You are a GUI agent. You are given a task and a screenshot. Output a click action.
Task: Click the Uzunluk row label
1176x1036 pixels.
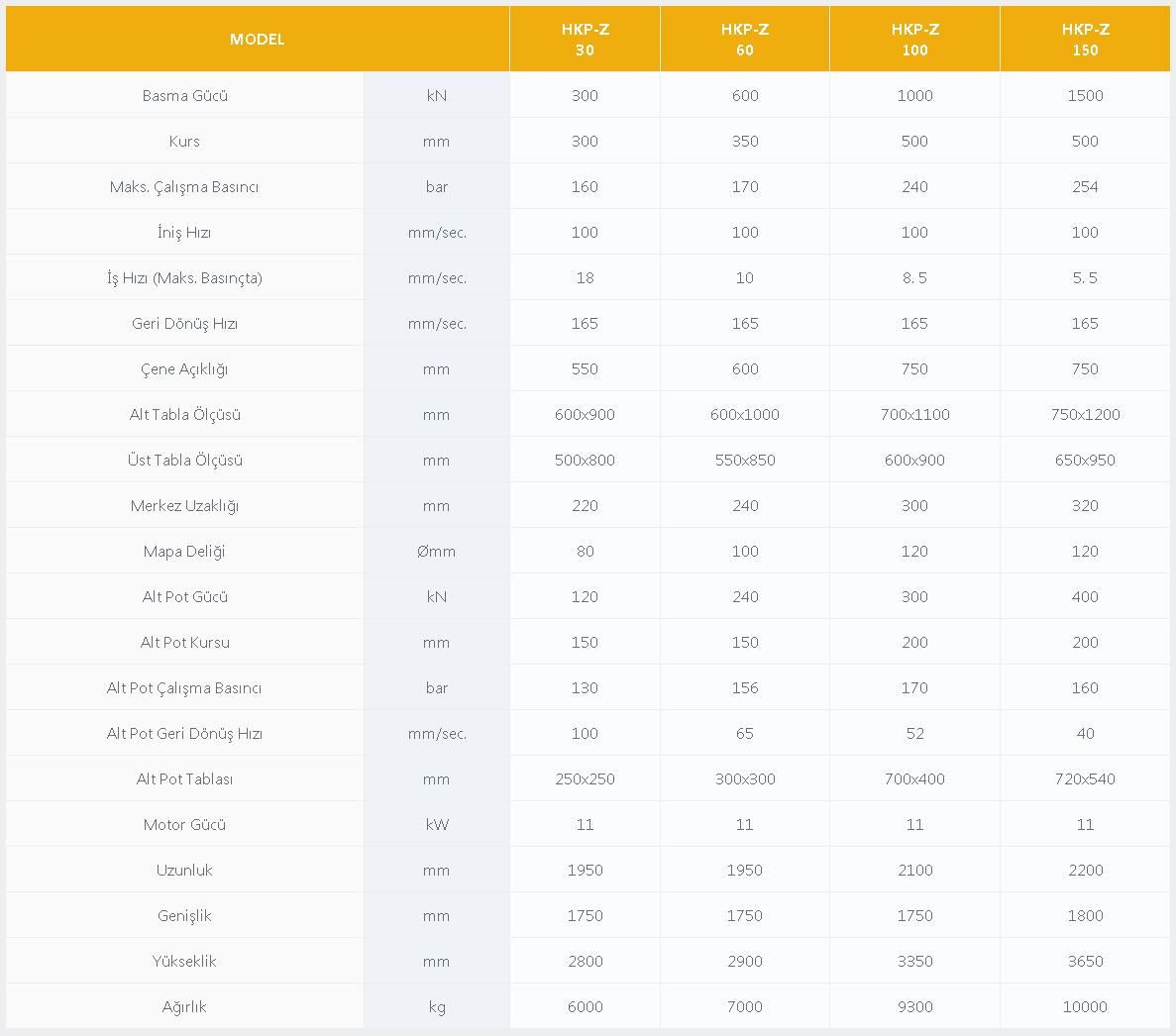184,870
